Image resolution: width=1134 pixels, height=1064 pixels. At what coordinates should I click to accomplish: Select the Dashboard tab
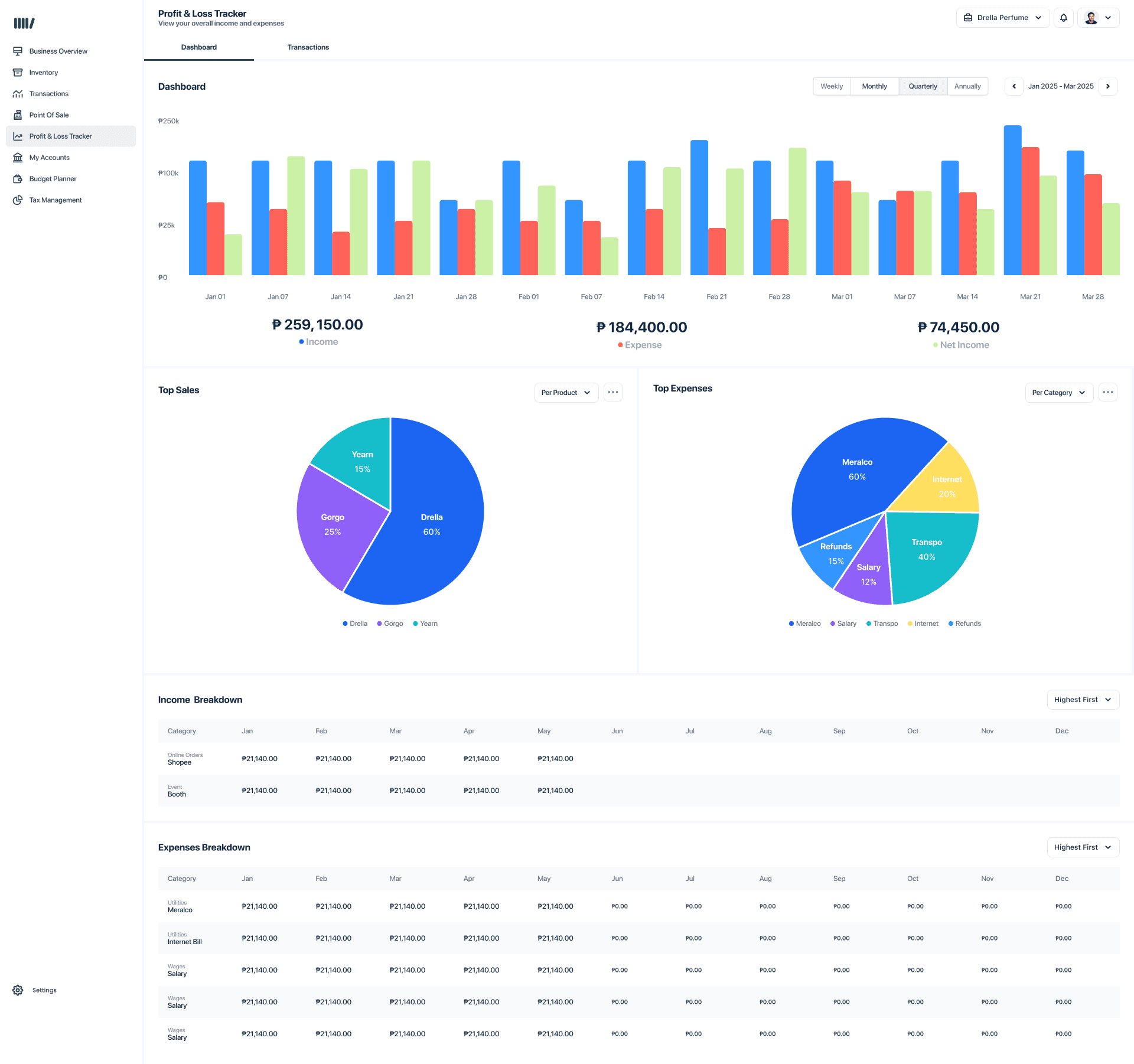click(199, 47)
